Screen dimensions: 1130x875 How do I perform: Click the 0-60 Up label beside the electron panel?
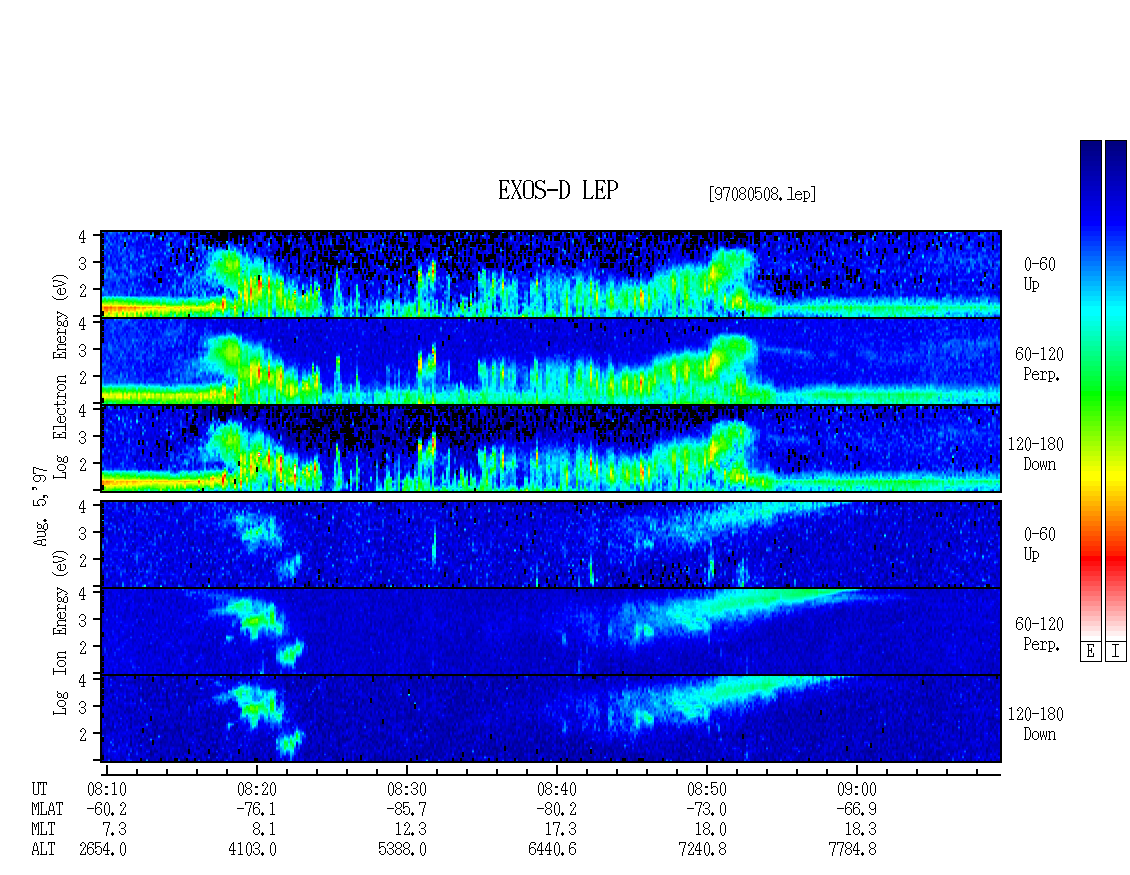(x=1039, y=275)
